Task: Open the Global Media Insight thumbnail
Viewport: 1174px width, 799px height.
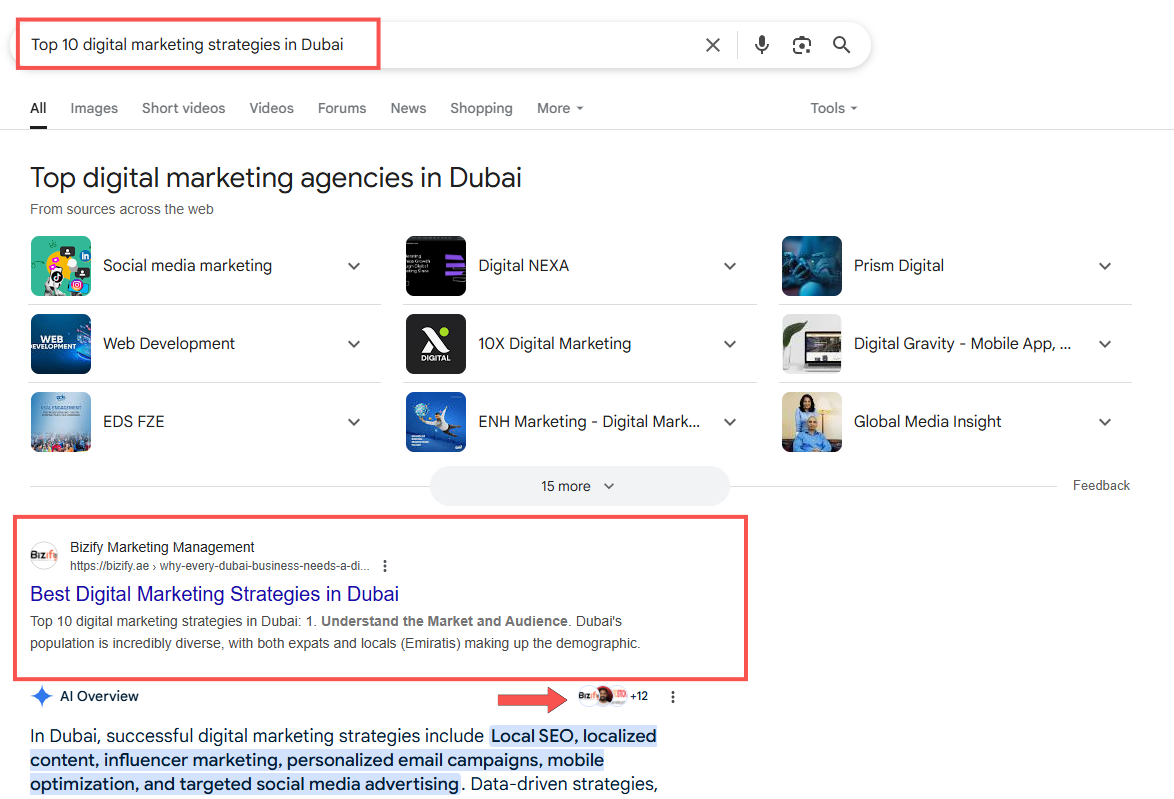Action: (x=812, y=422)
